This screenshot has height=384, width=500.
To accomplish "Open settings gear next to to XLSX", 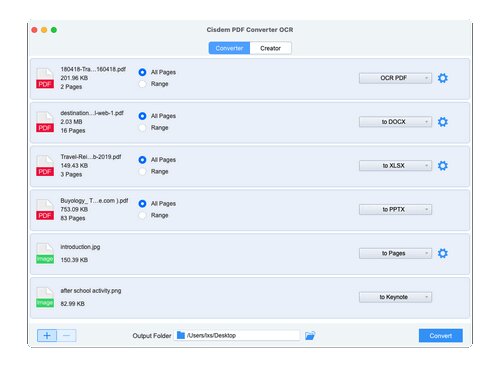I will tap(442, 166).
